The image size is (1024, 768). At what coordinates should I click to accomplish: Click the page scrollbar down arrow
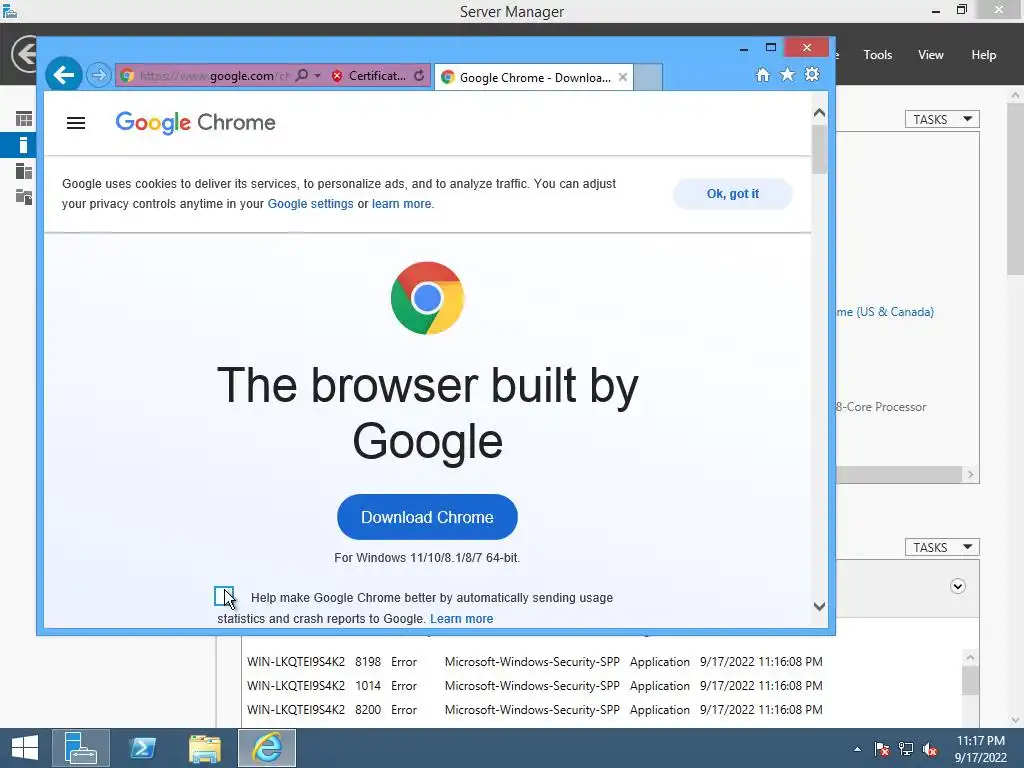coord(820,607)
